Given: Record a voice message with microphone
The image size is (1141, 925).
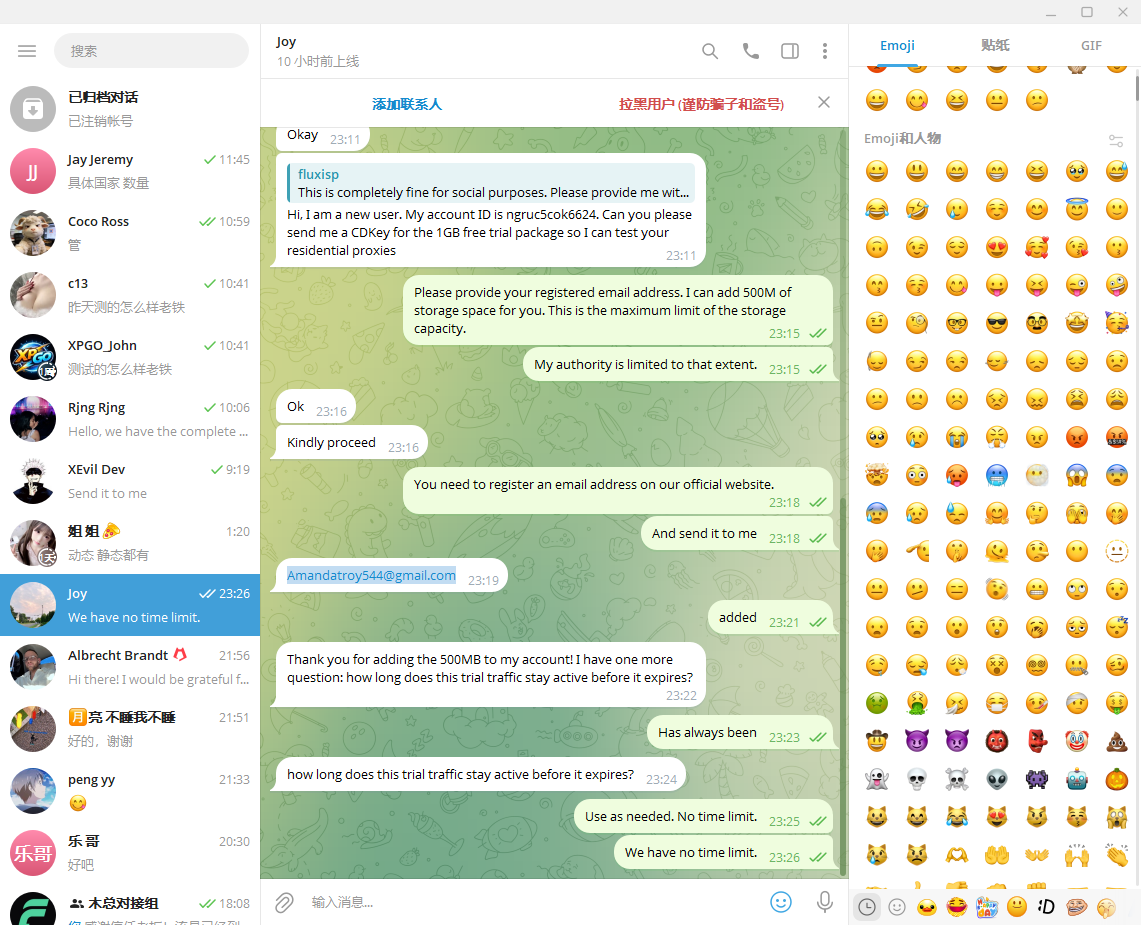Looking at the screenshot, I should click(x=824, y=902).
